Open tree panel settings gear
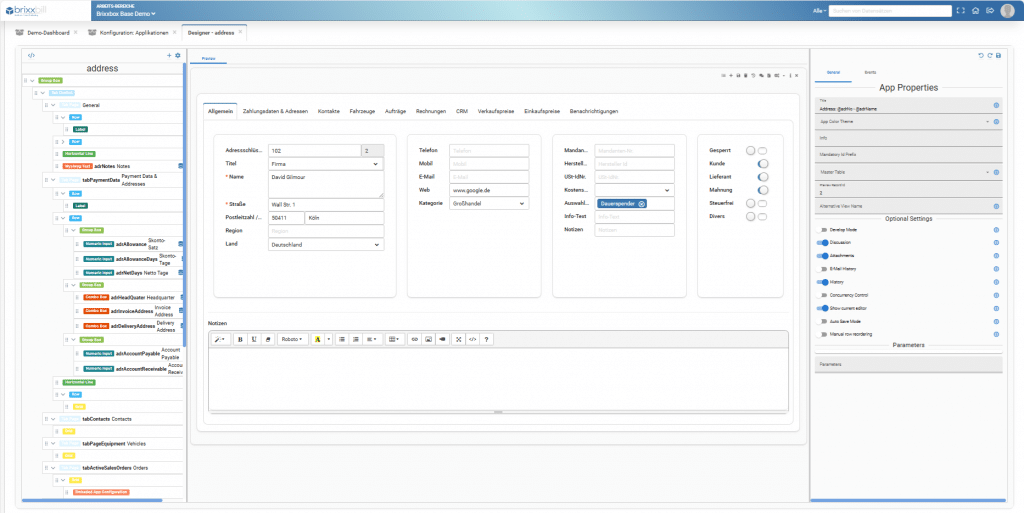Image resolution: width=1024 pixels, height=513 pixels. (x=178, y=56)
